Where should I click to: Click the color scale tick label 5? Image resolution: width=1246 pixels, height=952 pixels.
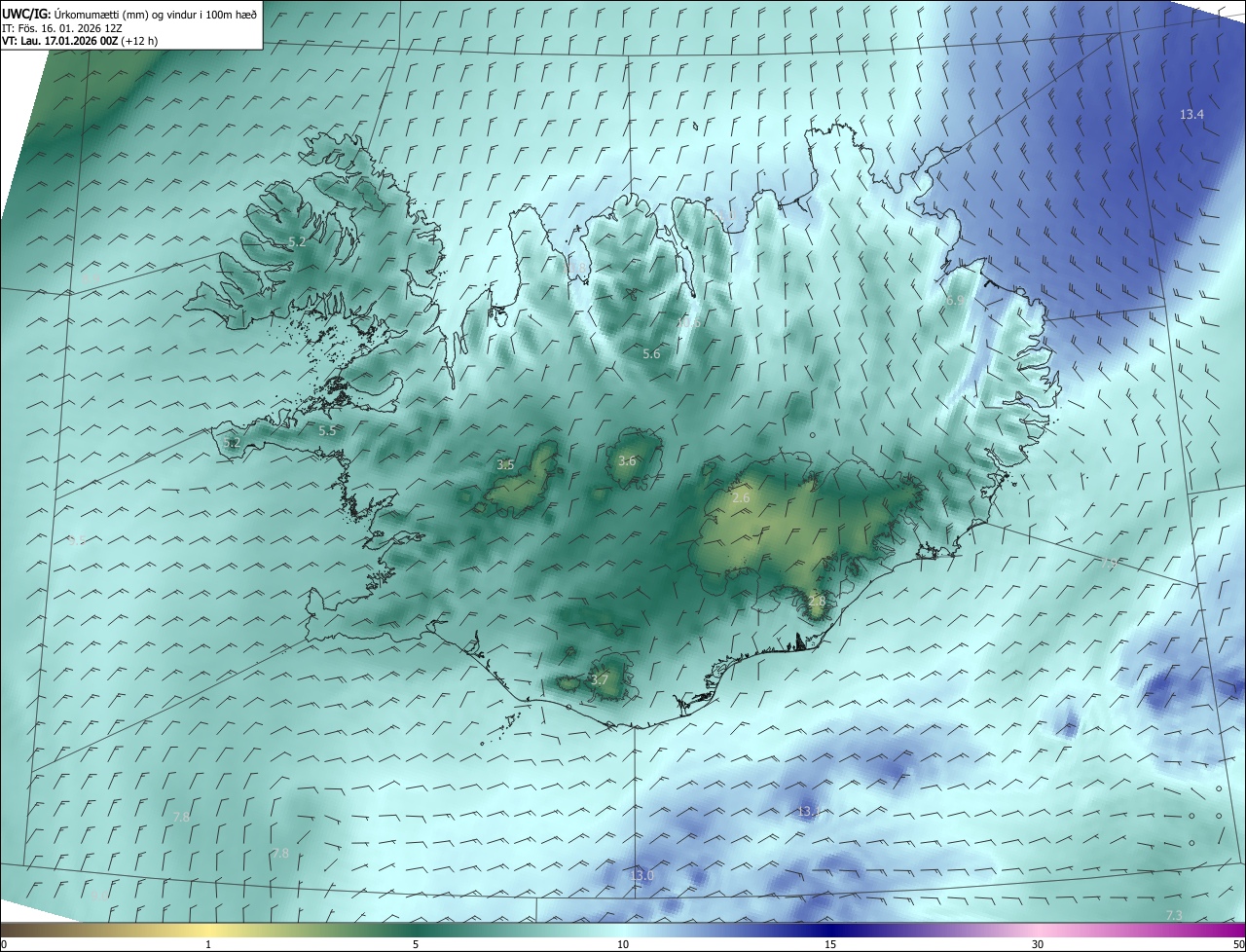point(416,944)
